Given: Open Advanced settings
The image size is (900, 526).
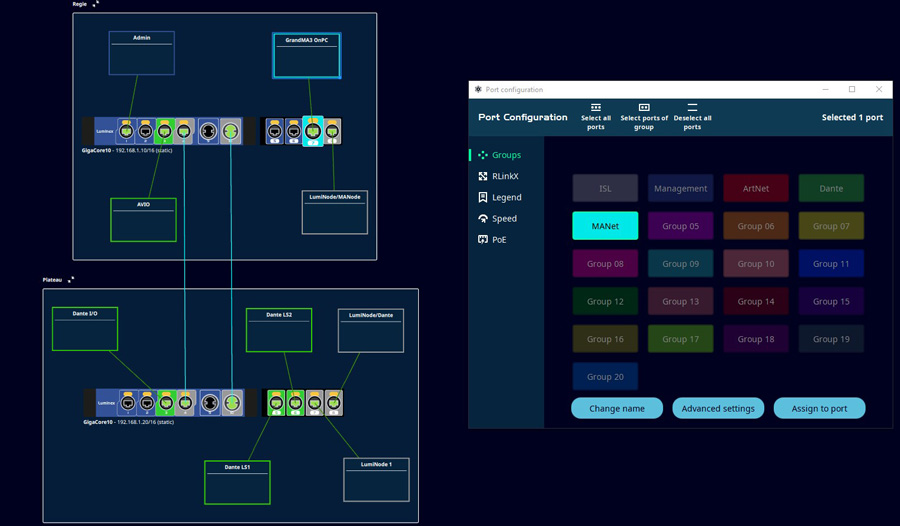Looking at the screenshot, I should [718, 408].
